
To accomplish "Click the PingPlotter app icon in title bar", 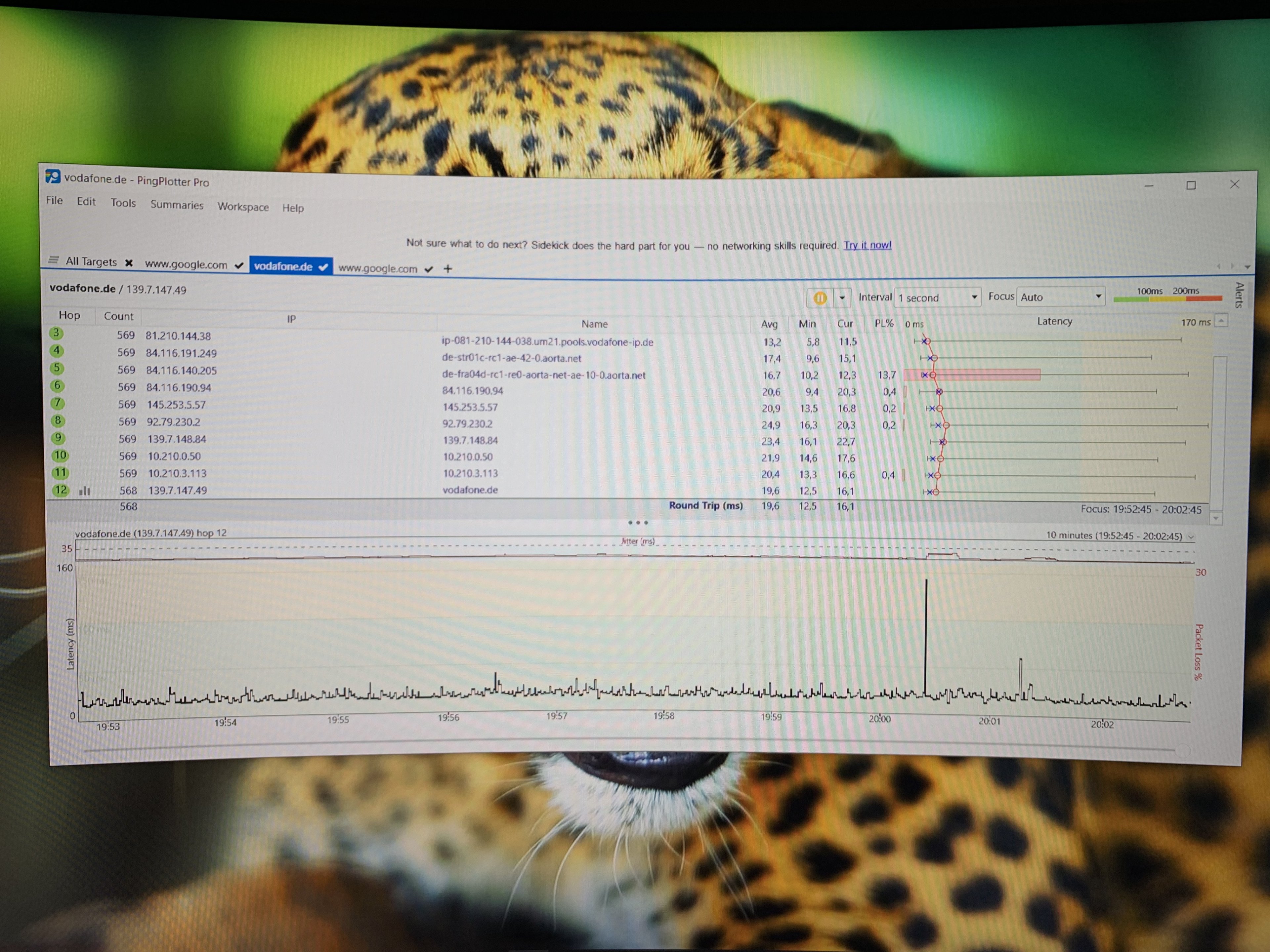I will [x=53, y=176].
